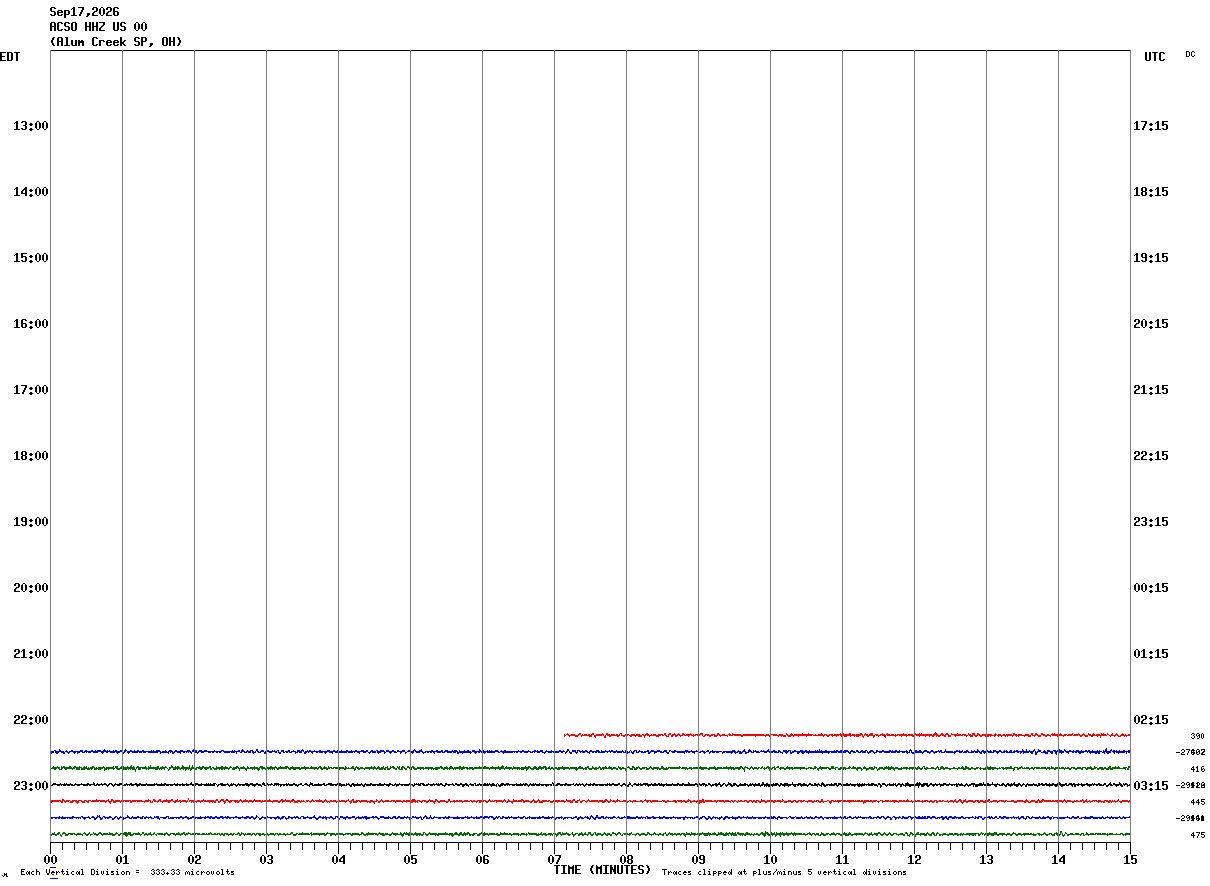Click the Alum Creek SP, OH location text

click(x=116, y=42)
